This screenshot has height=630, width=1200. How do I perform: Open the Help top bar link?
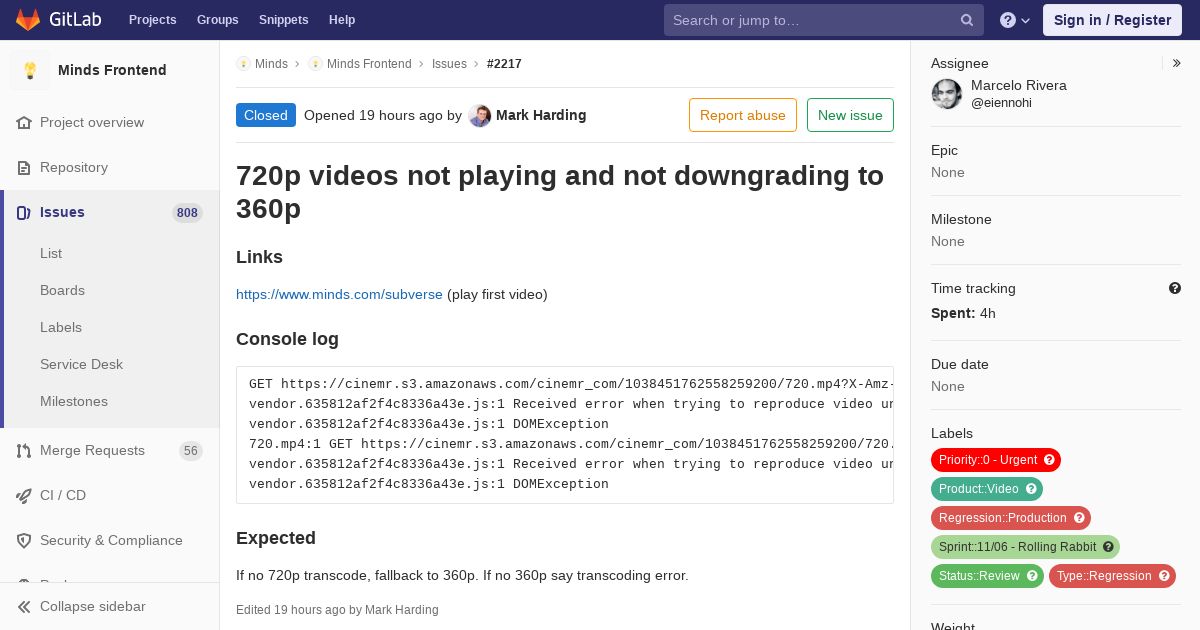(342, 20)
